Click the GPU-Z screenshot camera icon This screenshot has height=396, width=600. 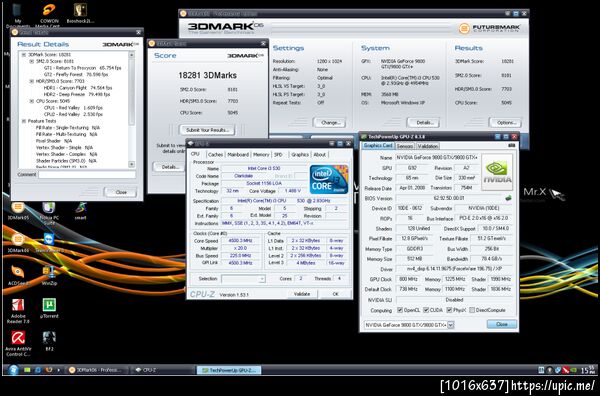pos(511,145)
